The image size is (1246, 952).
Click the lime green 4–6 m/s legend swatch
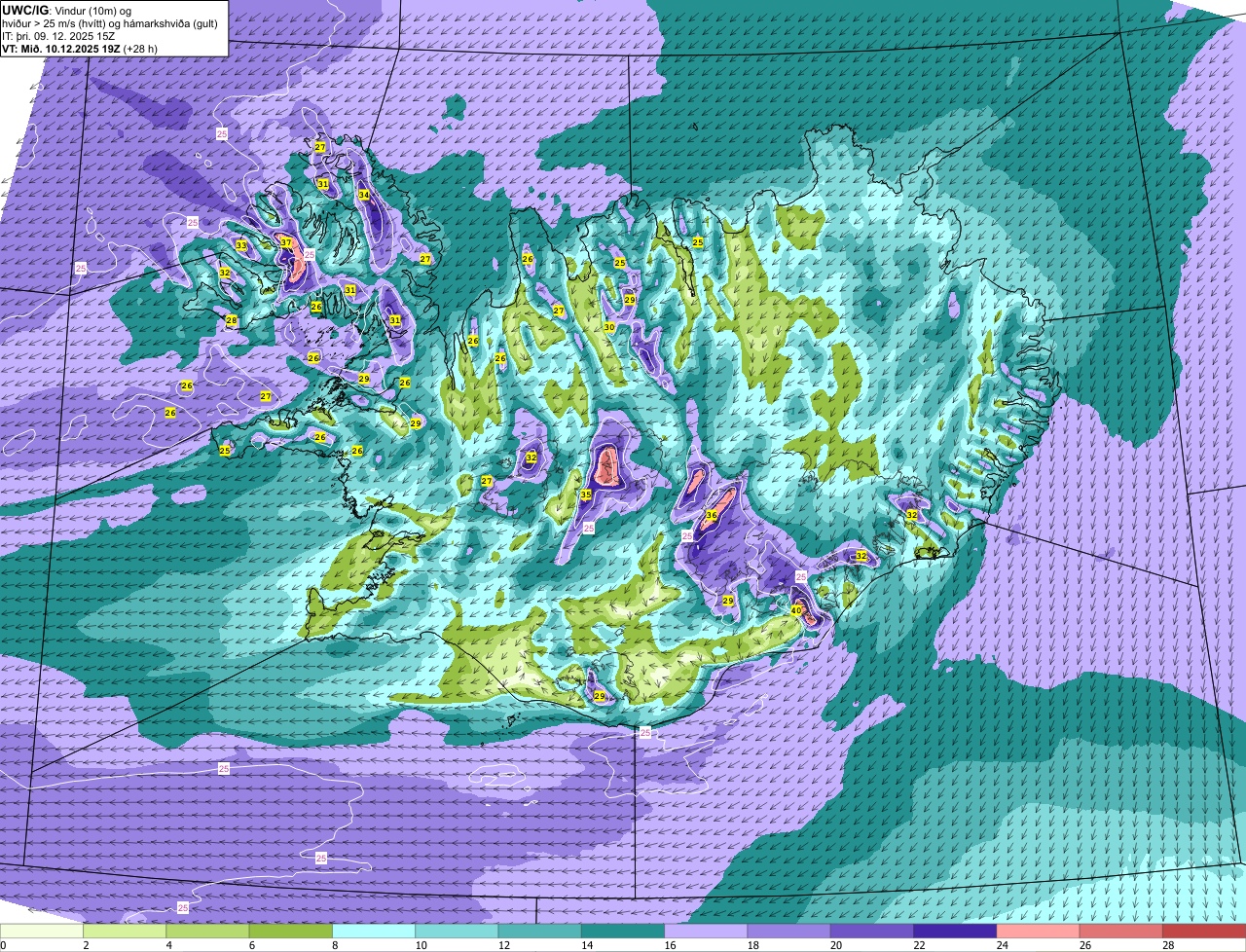click(x=207, y=932)
